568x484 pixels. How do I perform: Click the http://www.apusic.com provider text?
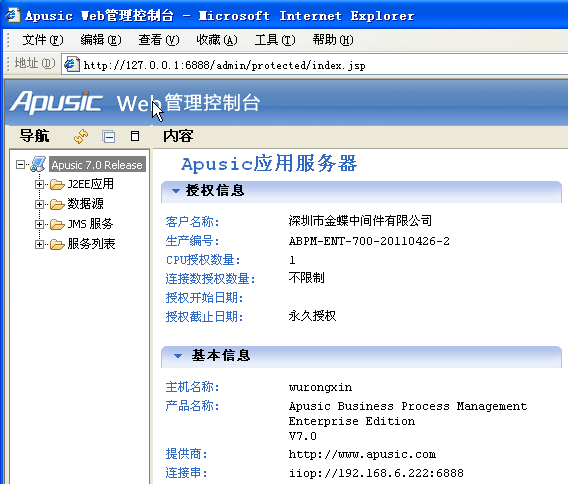tap(362, 454)
